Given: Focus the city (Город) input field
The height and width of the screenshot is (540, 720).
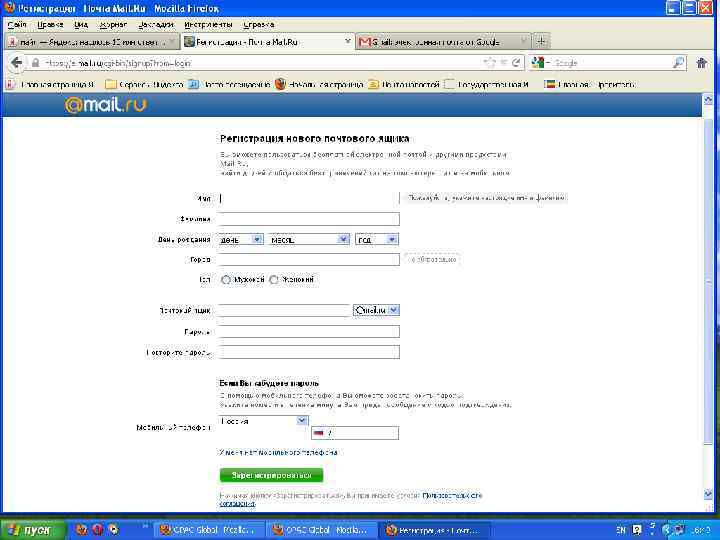Looking at the screenshot, I should 309,259.
